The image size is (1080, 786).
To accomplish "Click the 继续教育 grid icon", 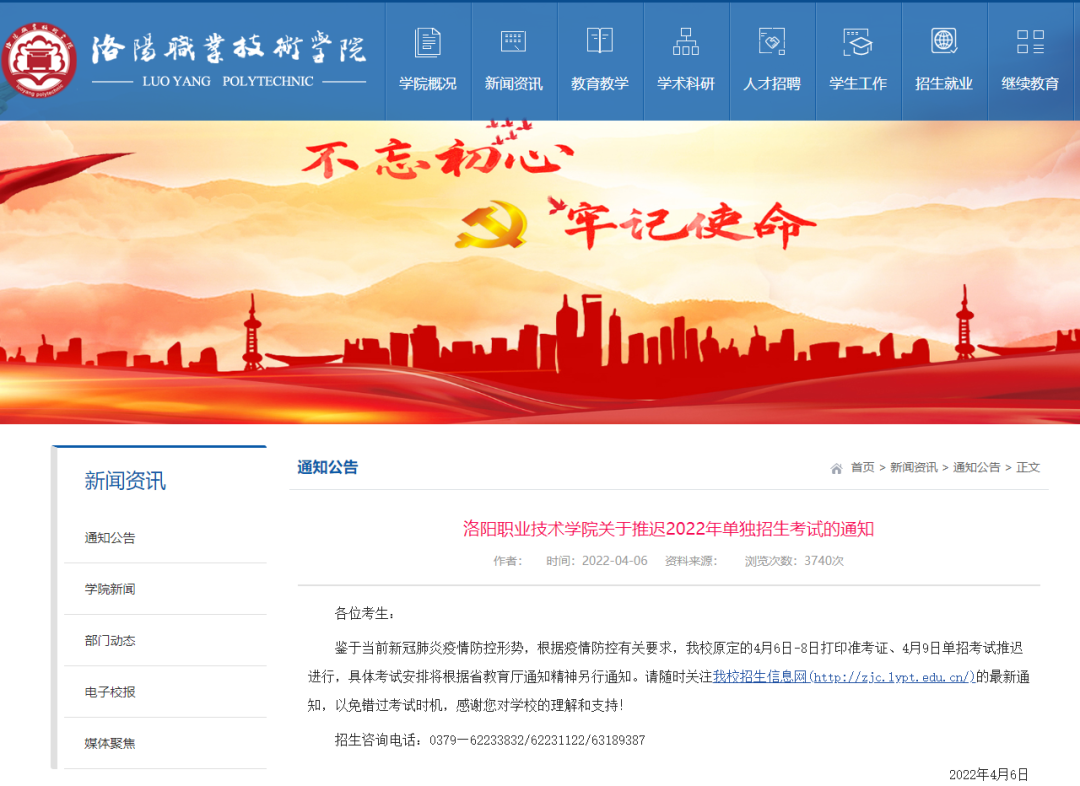I will coord(1030,41).
